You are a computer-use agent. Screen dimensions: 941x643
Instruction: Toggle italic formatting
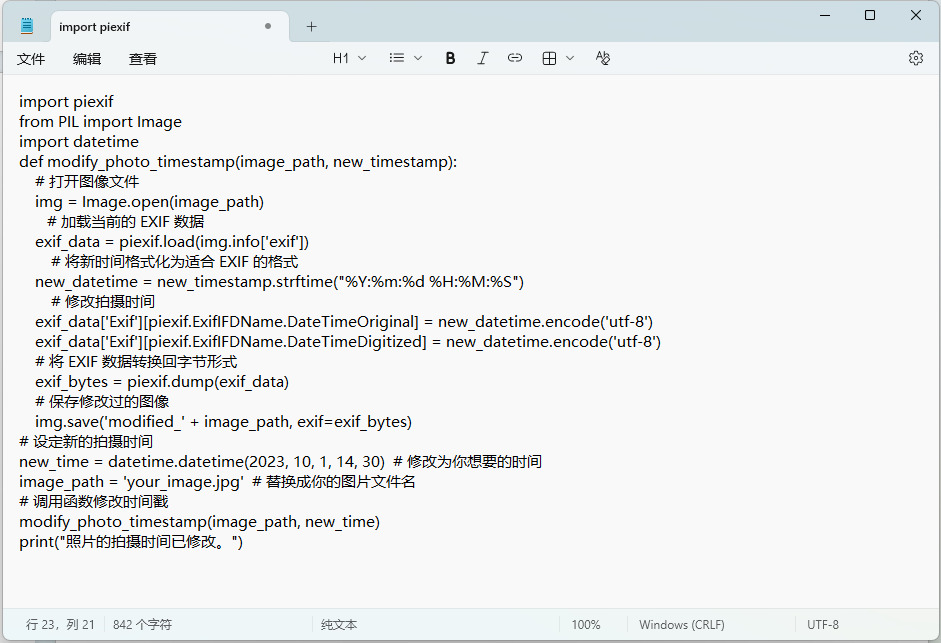[x=483, y=58]
